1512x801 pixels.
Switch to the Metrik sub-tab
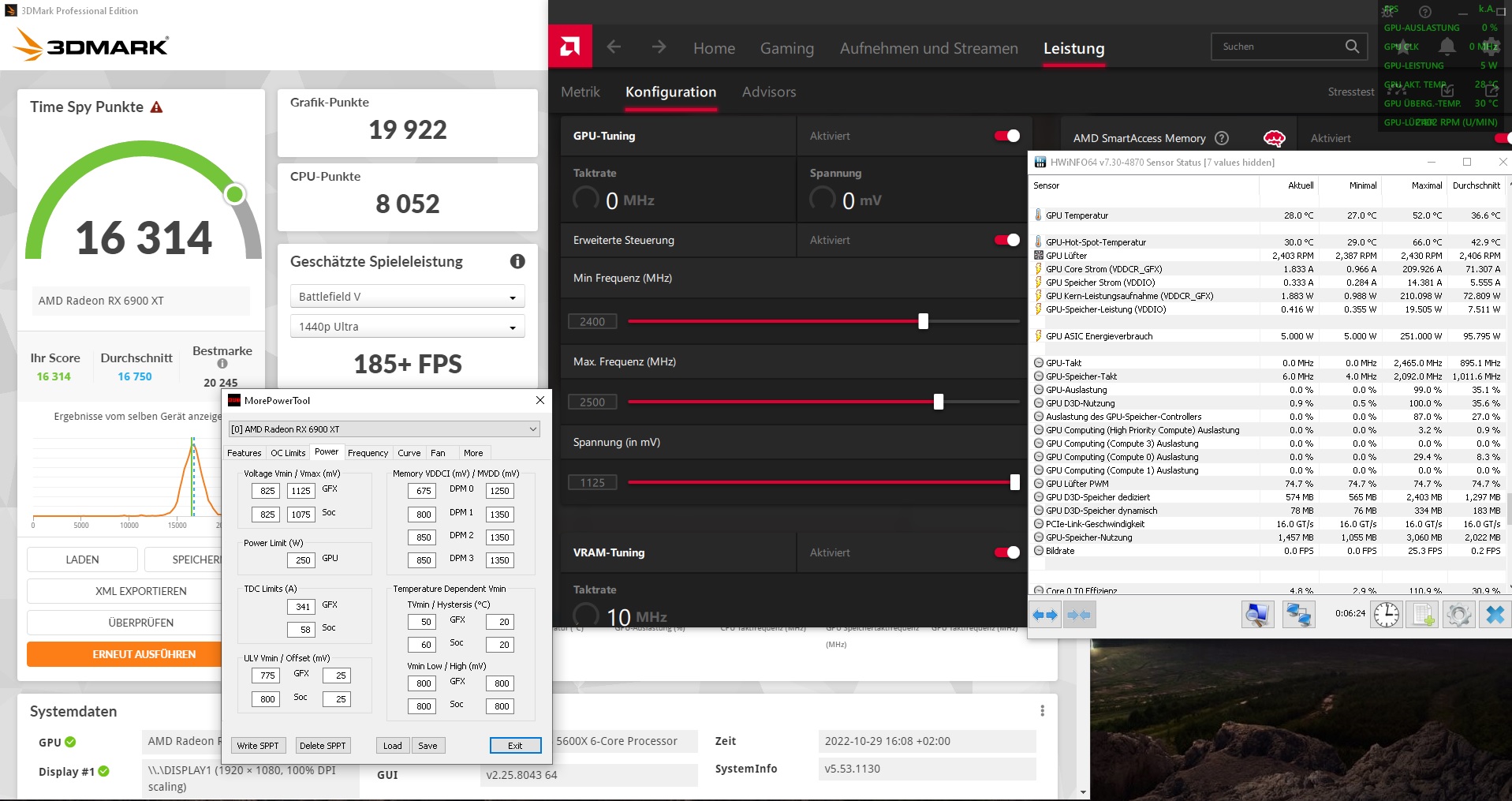tap(580, 92)
